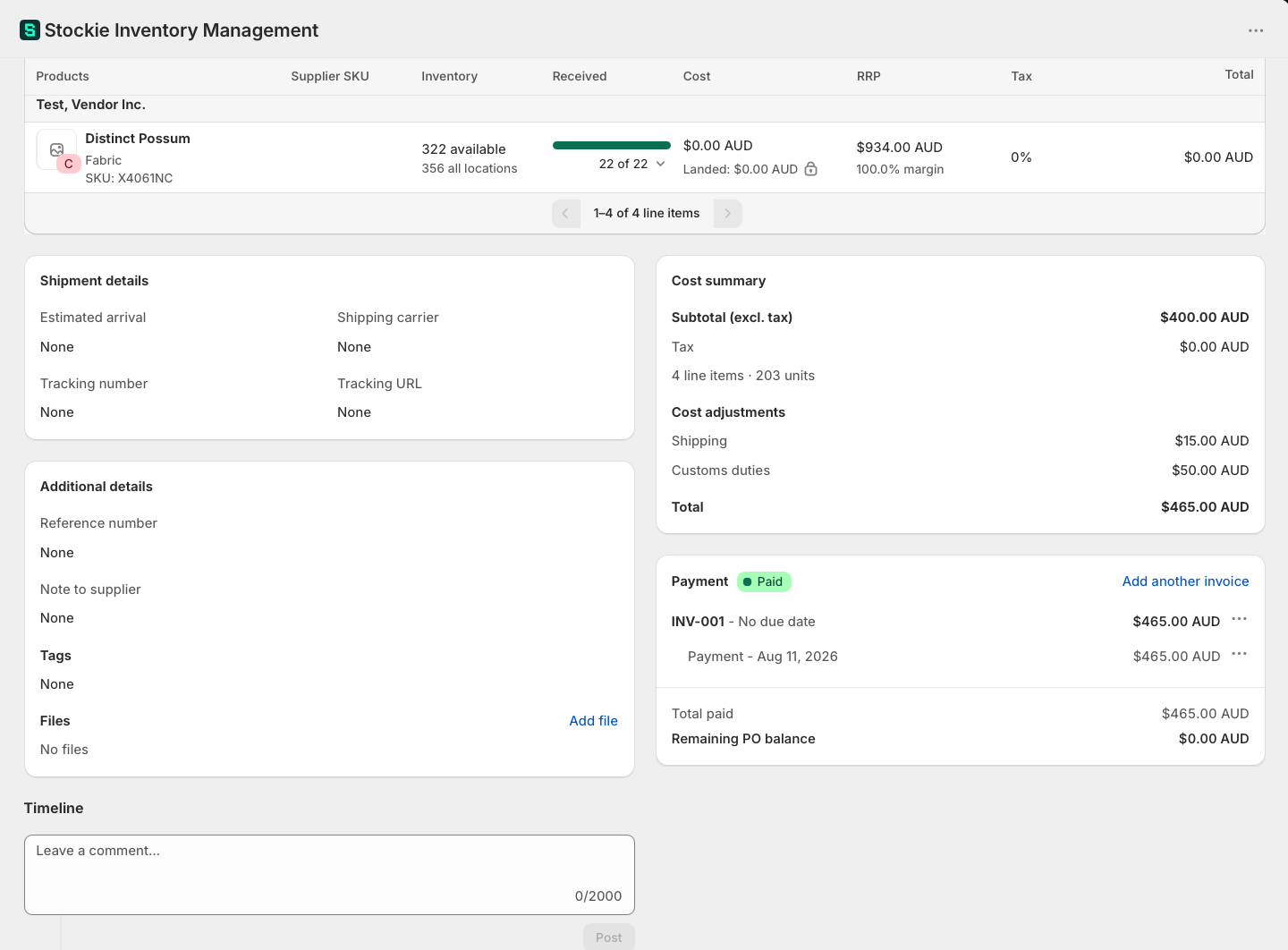Click the RRP column header
The image size is (1288, 950).
[x=869, y=76]
